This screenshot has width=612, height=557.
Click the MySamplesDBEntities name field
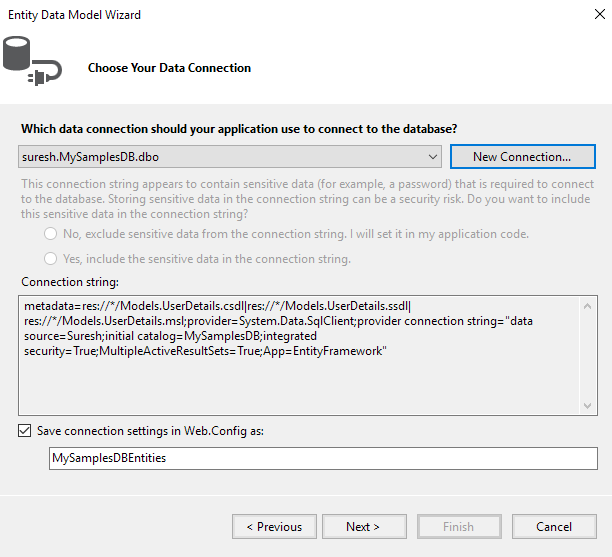(323, 458)
